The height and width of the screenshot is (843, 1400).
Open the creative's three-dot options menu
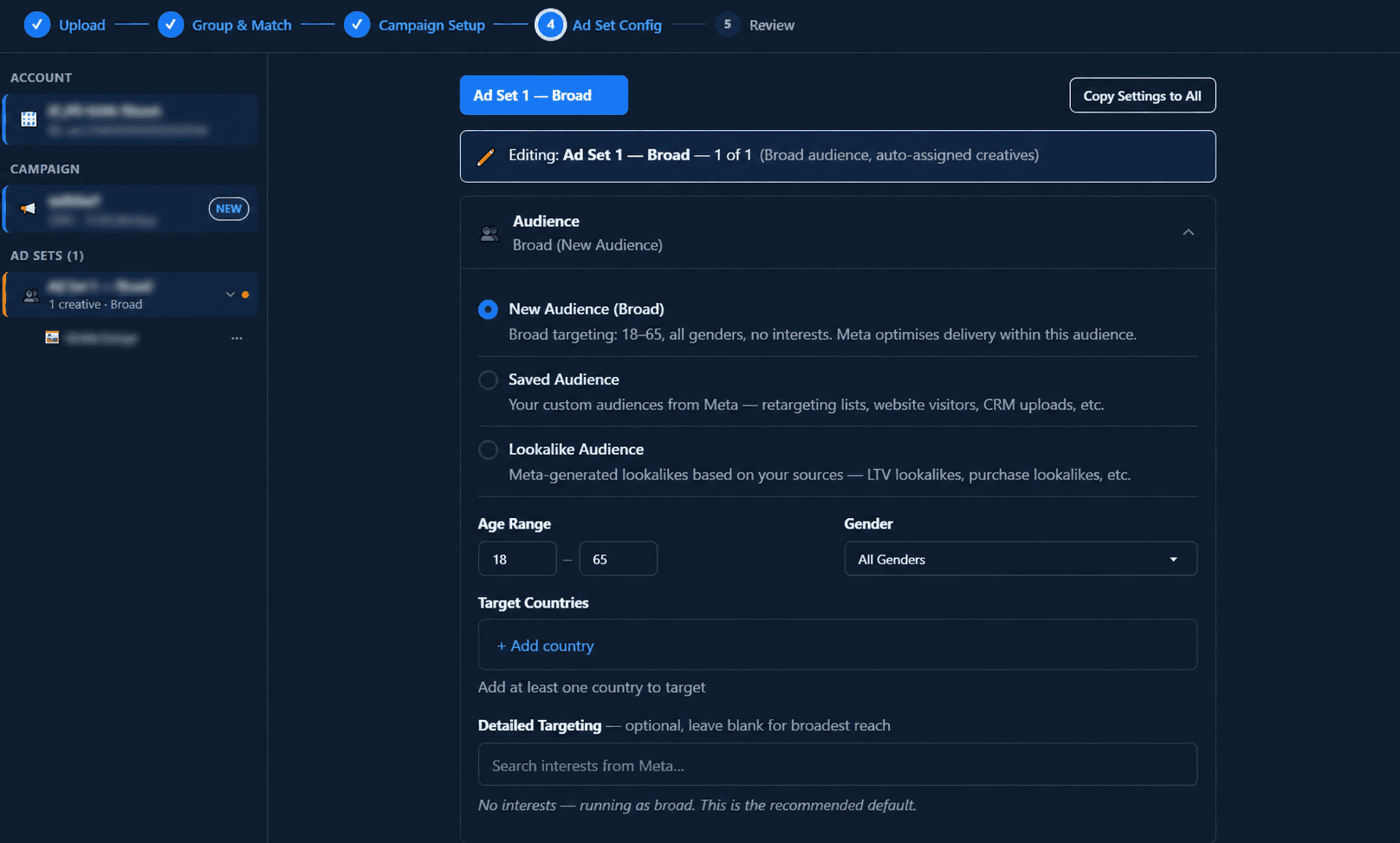click(237, 338)
